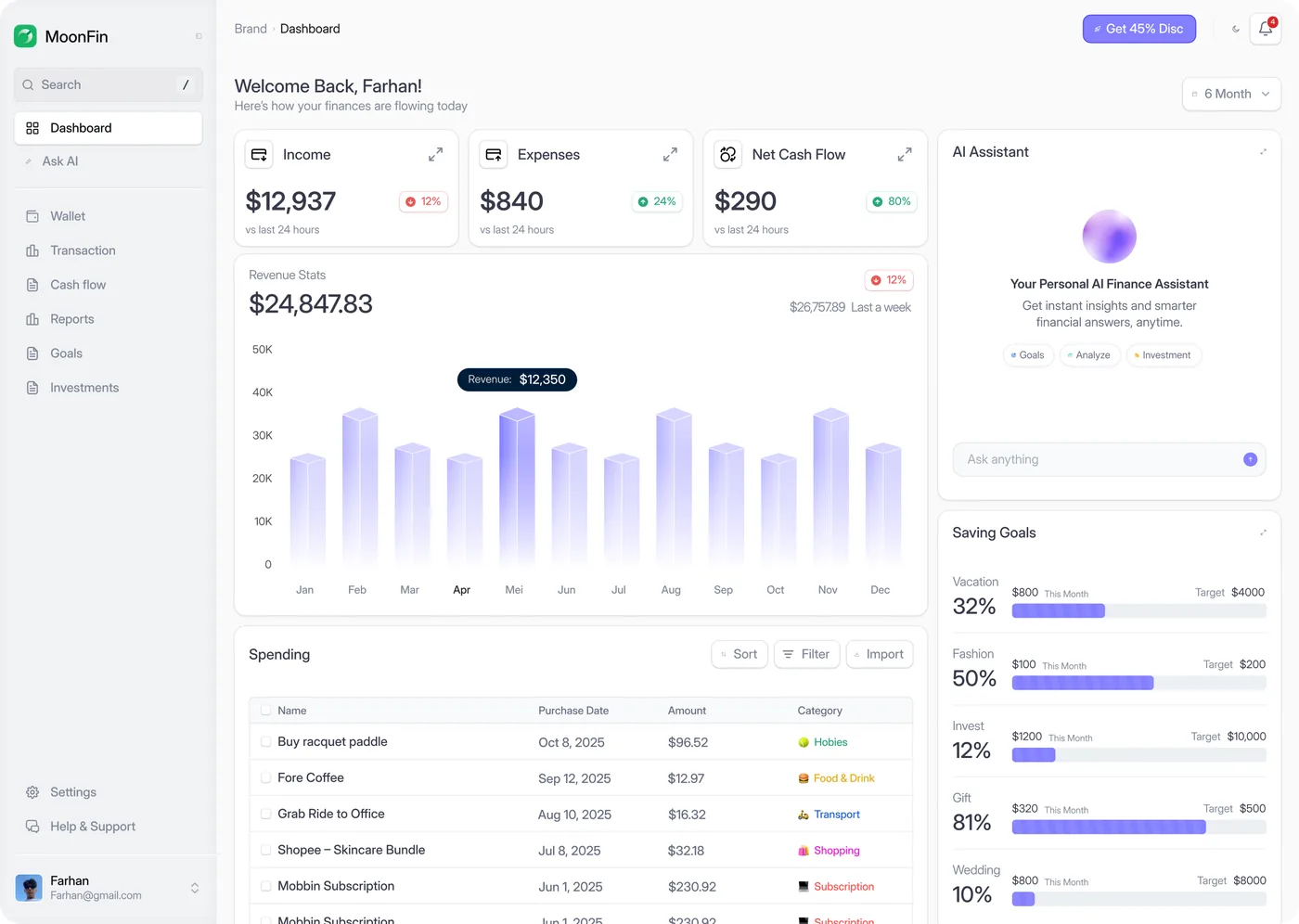Click the Transaction sidebar icon

[32, 250]
